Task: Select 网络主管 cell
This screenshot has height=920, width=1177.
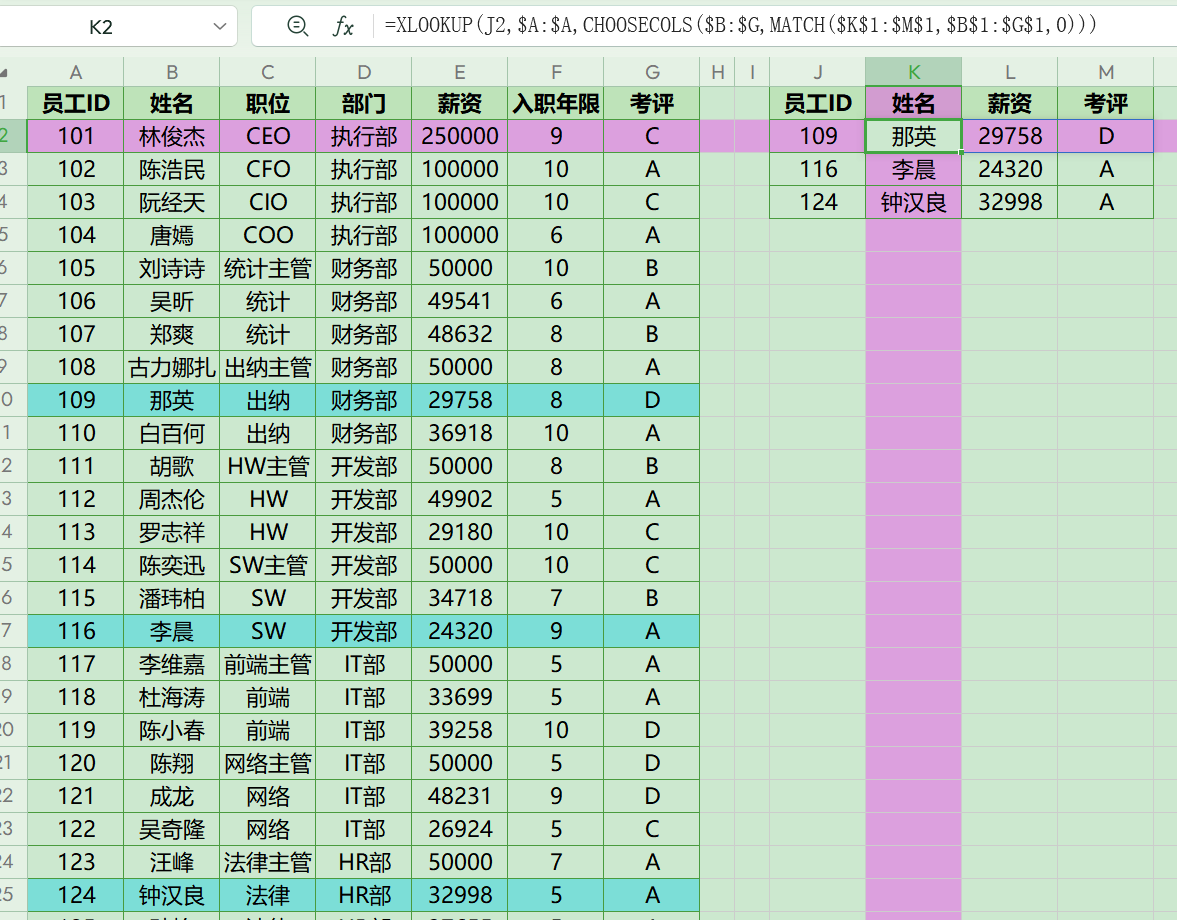Action: pos(268,763)
